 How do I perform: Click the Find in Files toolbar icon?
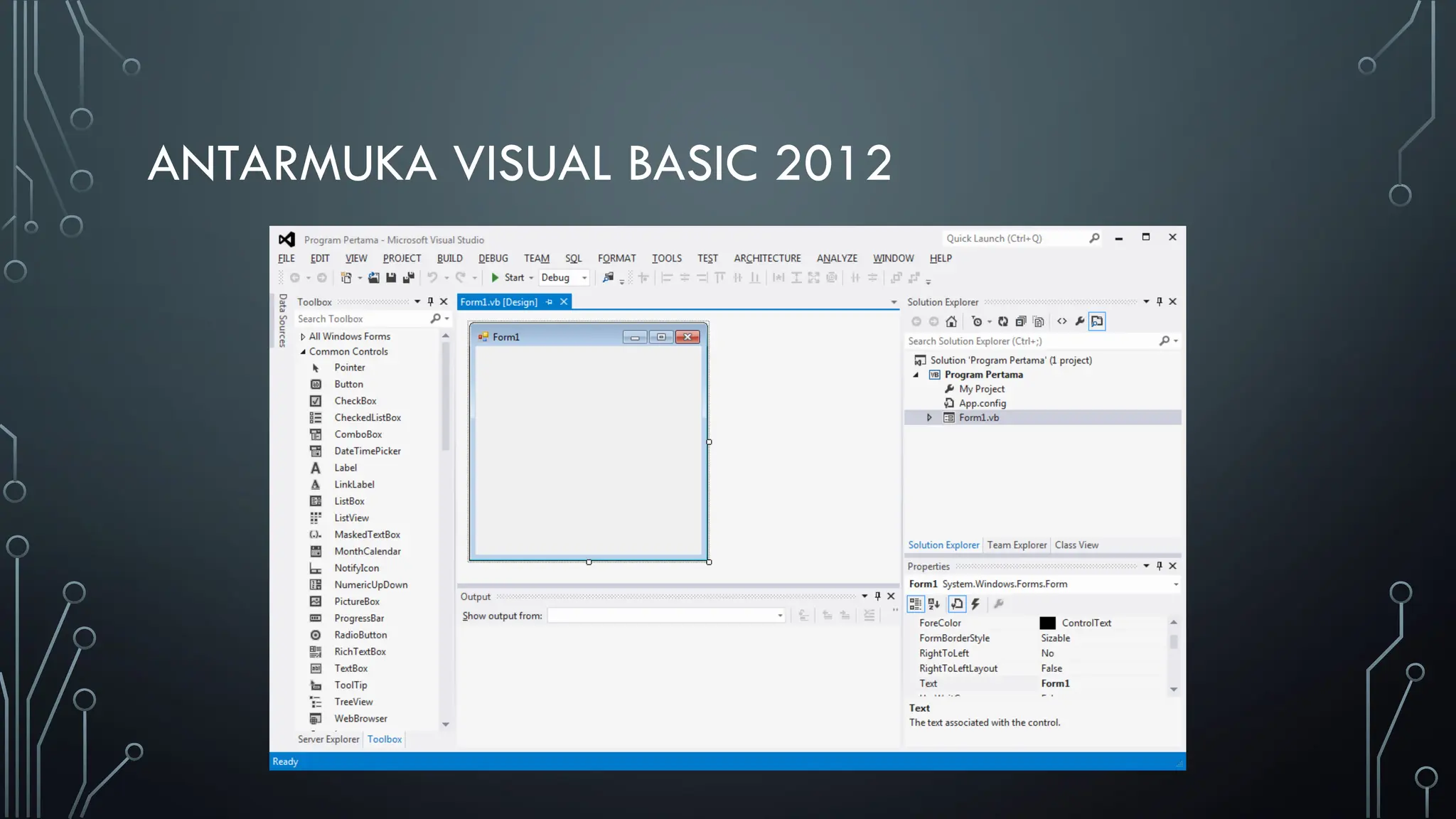pos(608,278)
